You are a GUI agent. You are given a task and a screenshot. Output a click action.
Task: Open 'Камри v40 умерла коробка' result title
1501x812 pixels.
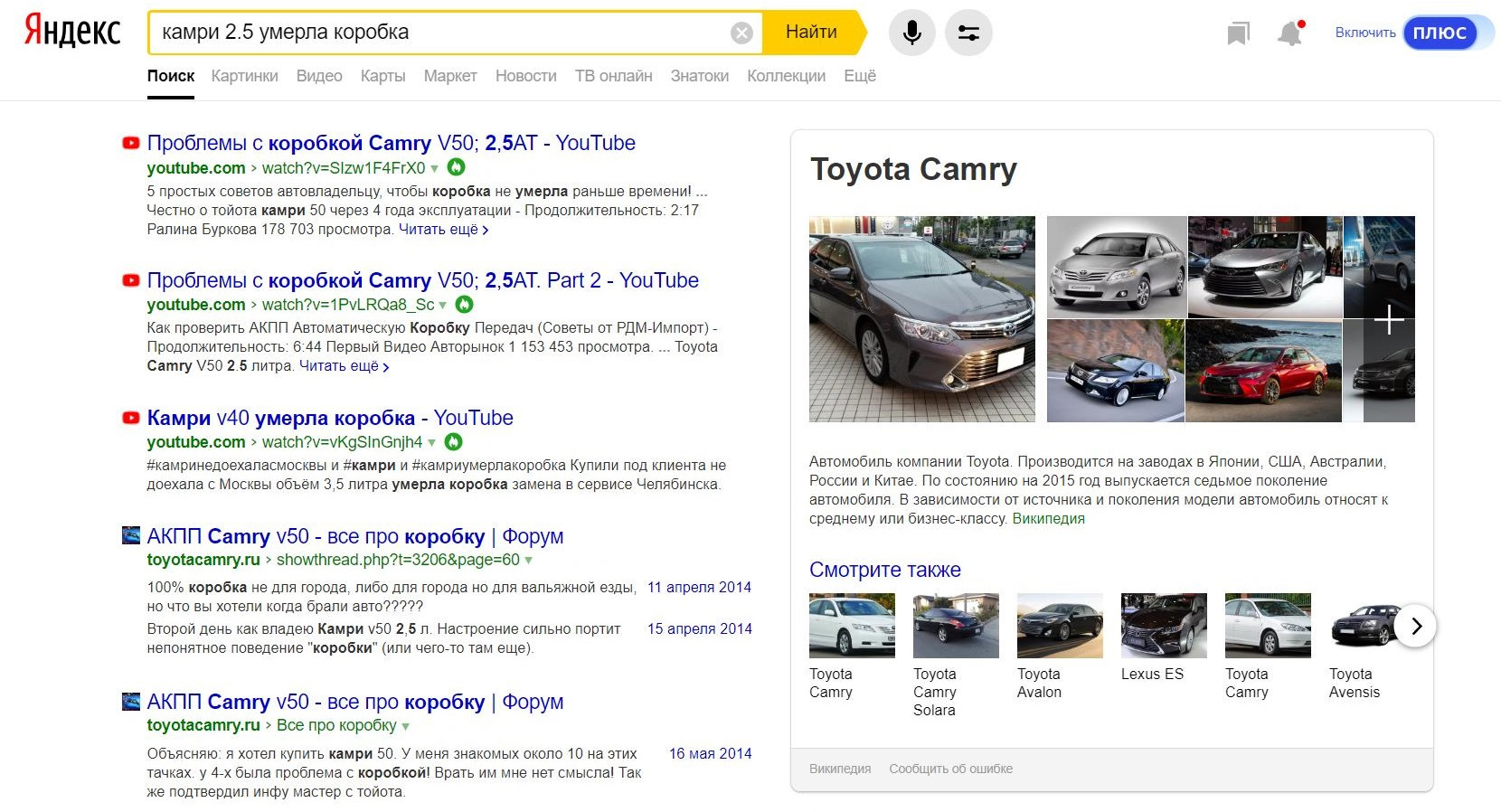[330, 418]
